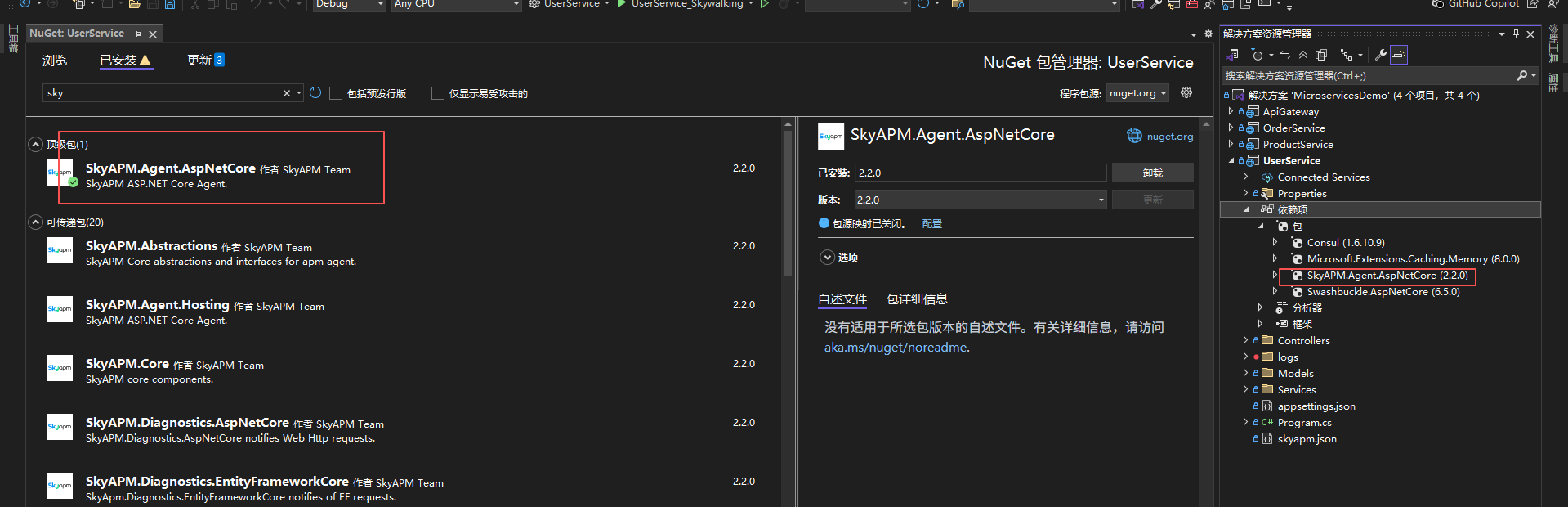The height and width of the screenshot is (507, 1568).
Task: Expand ProductService project node
Action: click(x=1231, y=145)
